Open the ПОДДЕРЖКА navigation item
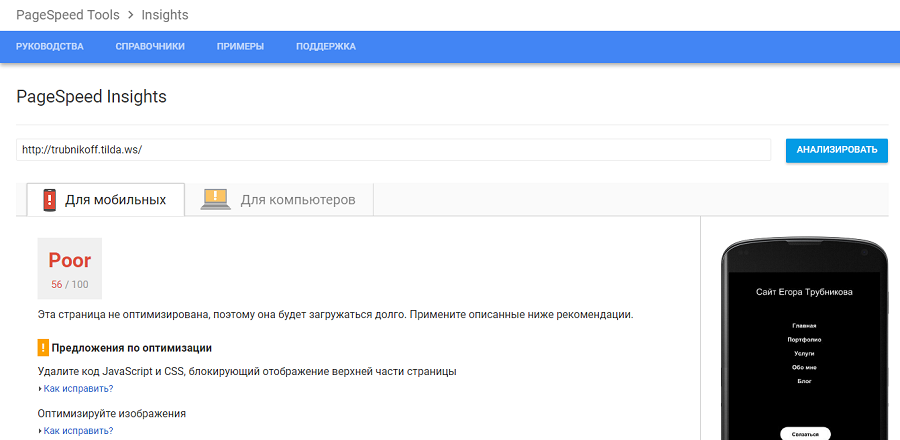 (x=326, y=47)
